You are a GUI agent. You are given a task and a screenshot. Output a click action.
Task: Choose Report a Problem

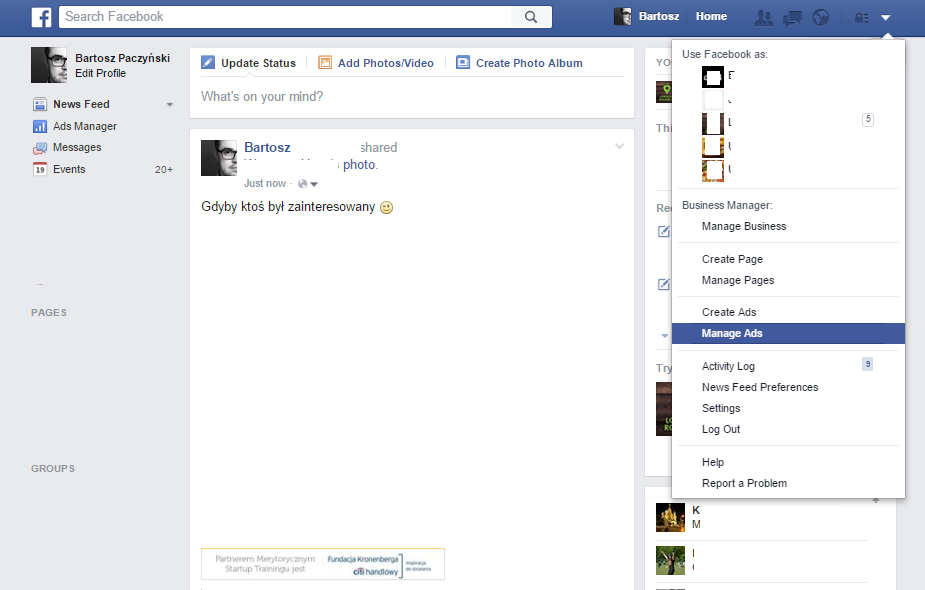click(744, 483)
